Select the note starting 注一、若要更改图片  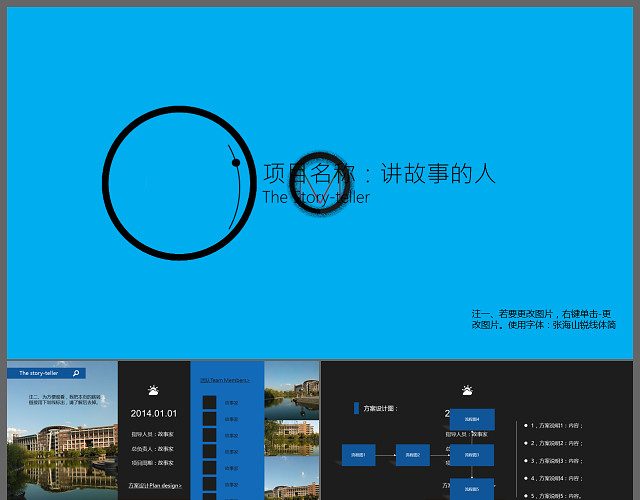coord(544,320)
